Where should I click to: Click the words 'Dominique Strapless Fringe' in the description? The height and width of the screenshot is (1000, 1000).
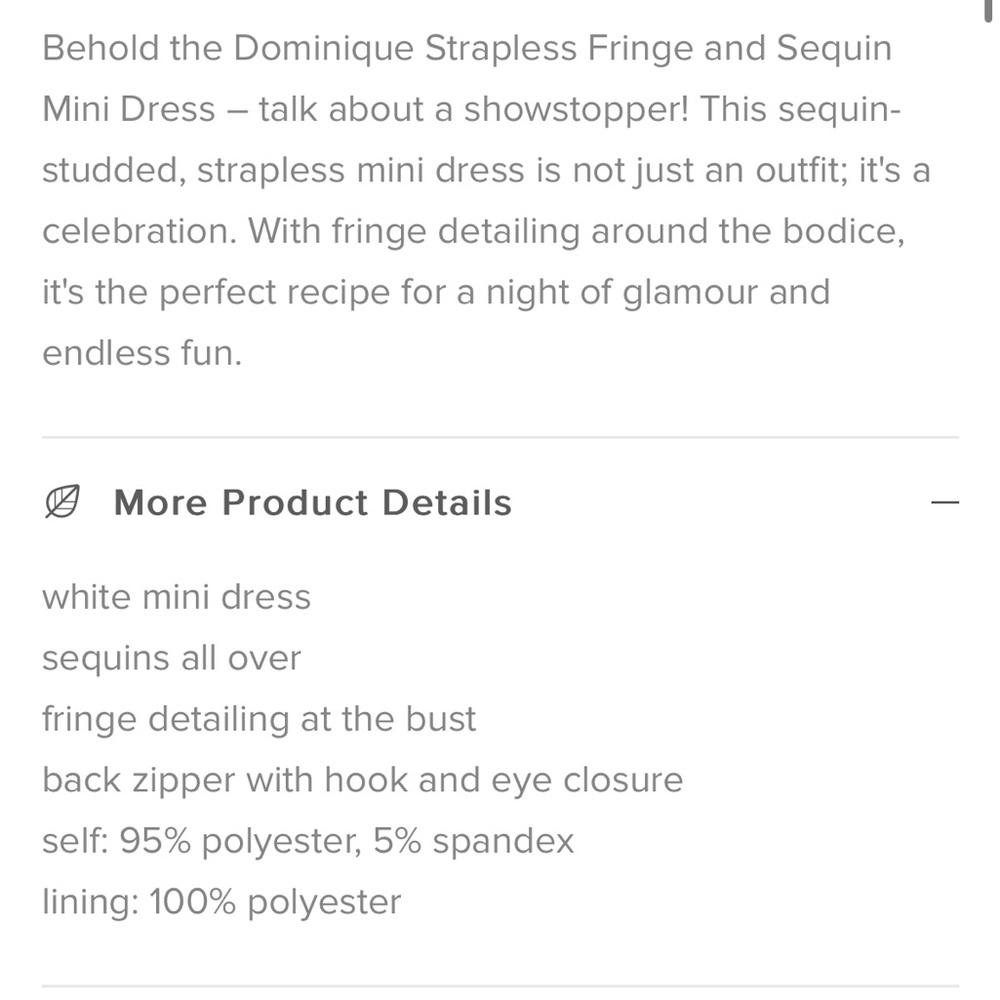coord(463,48)
